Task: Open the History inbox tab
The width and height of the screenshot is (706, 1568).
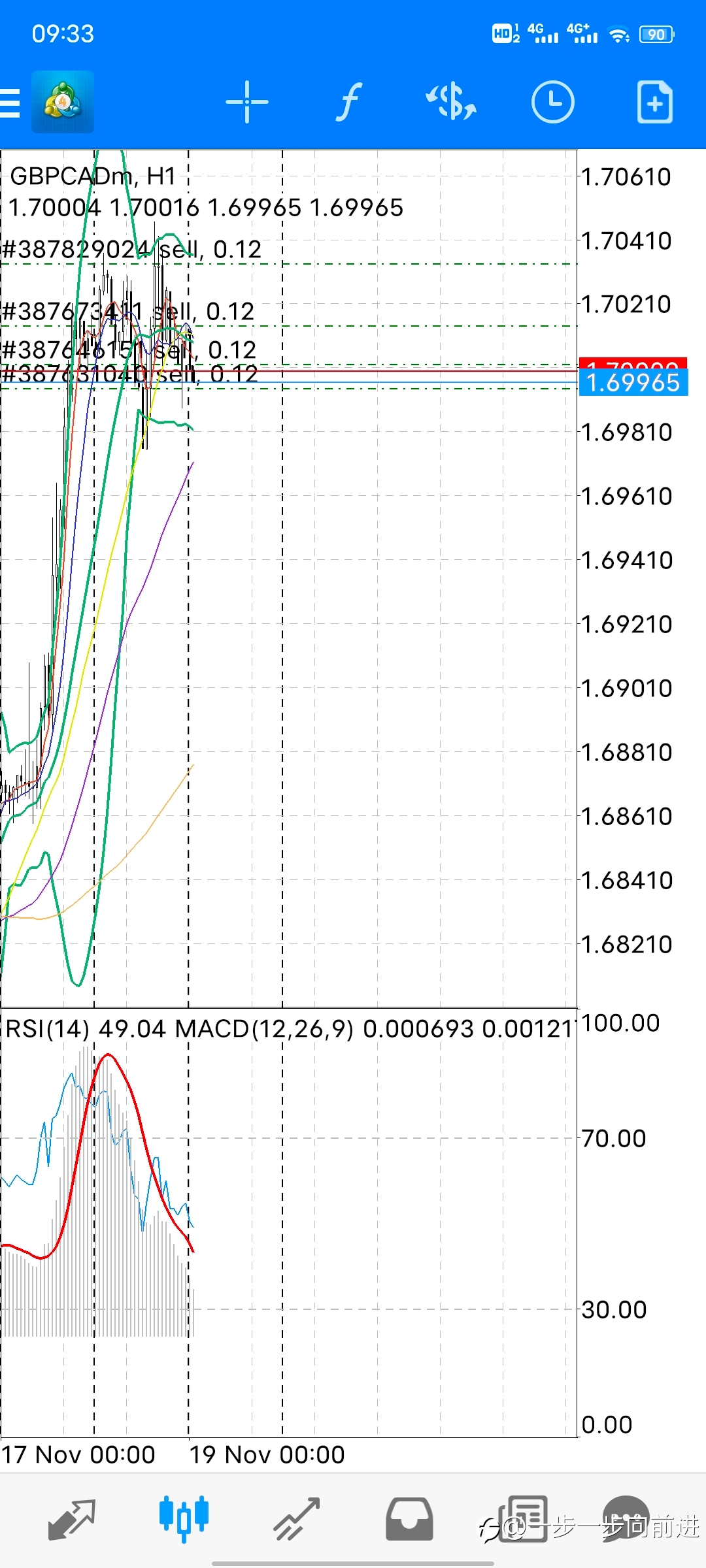Action: coord(409,1519)
